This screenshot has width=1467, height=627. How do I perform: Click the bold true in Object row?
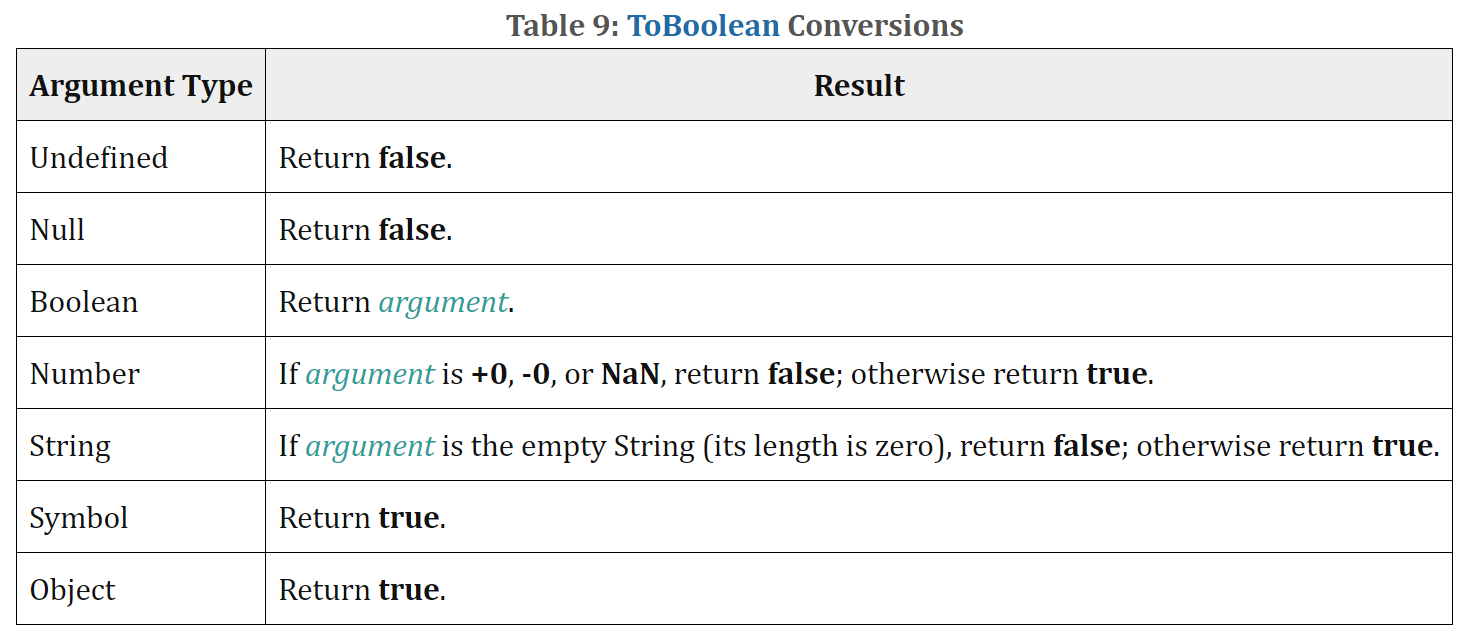408,590
